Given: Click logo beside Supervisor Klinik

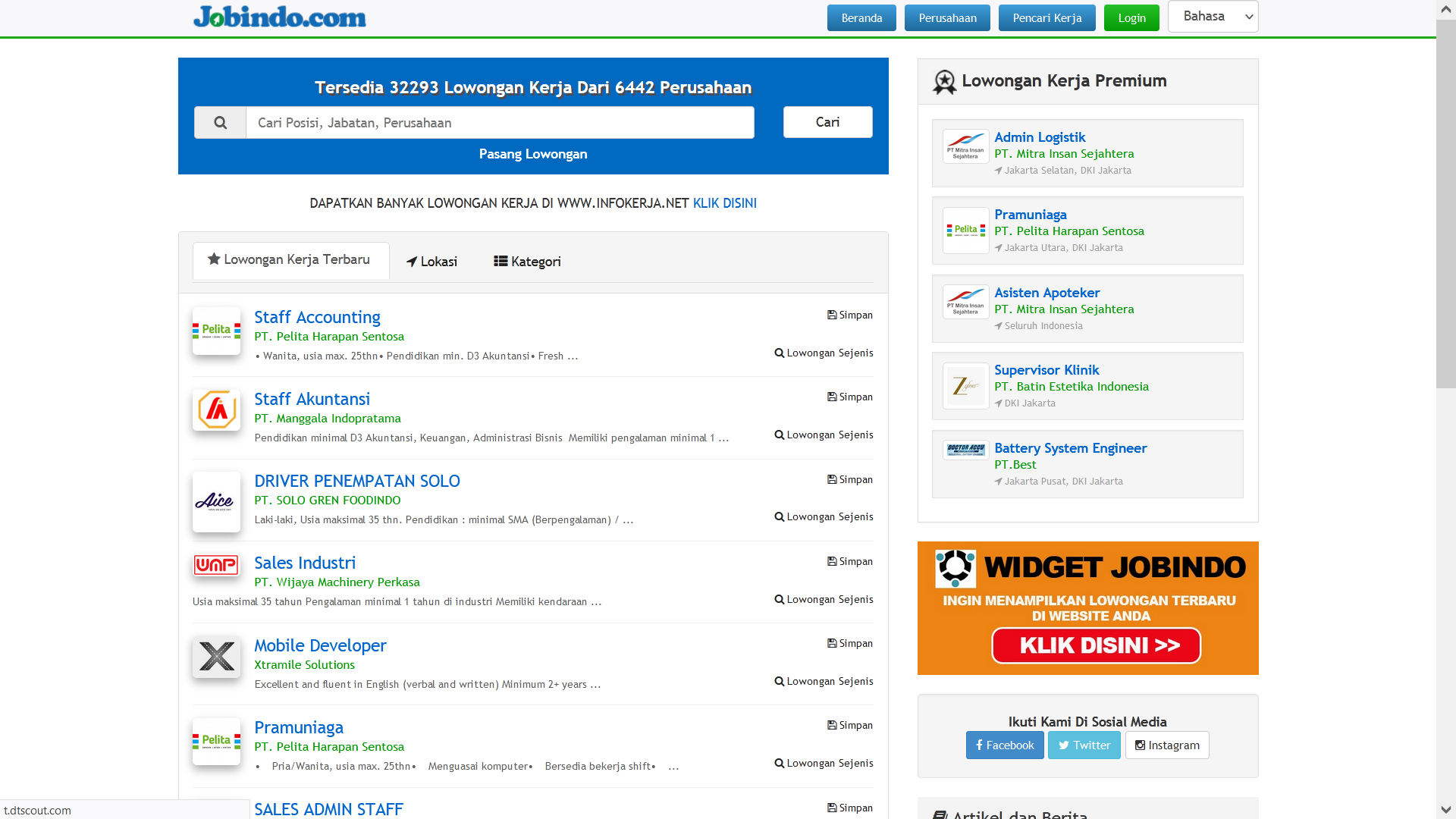Looking at the screenshot, I should (965, 386).
